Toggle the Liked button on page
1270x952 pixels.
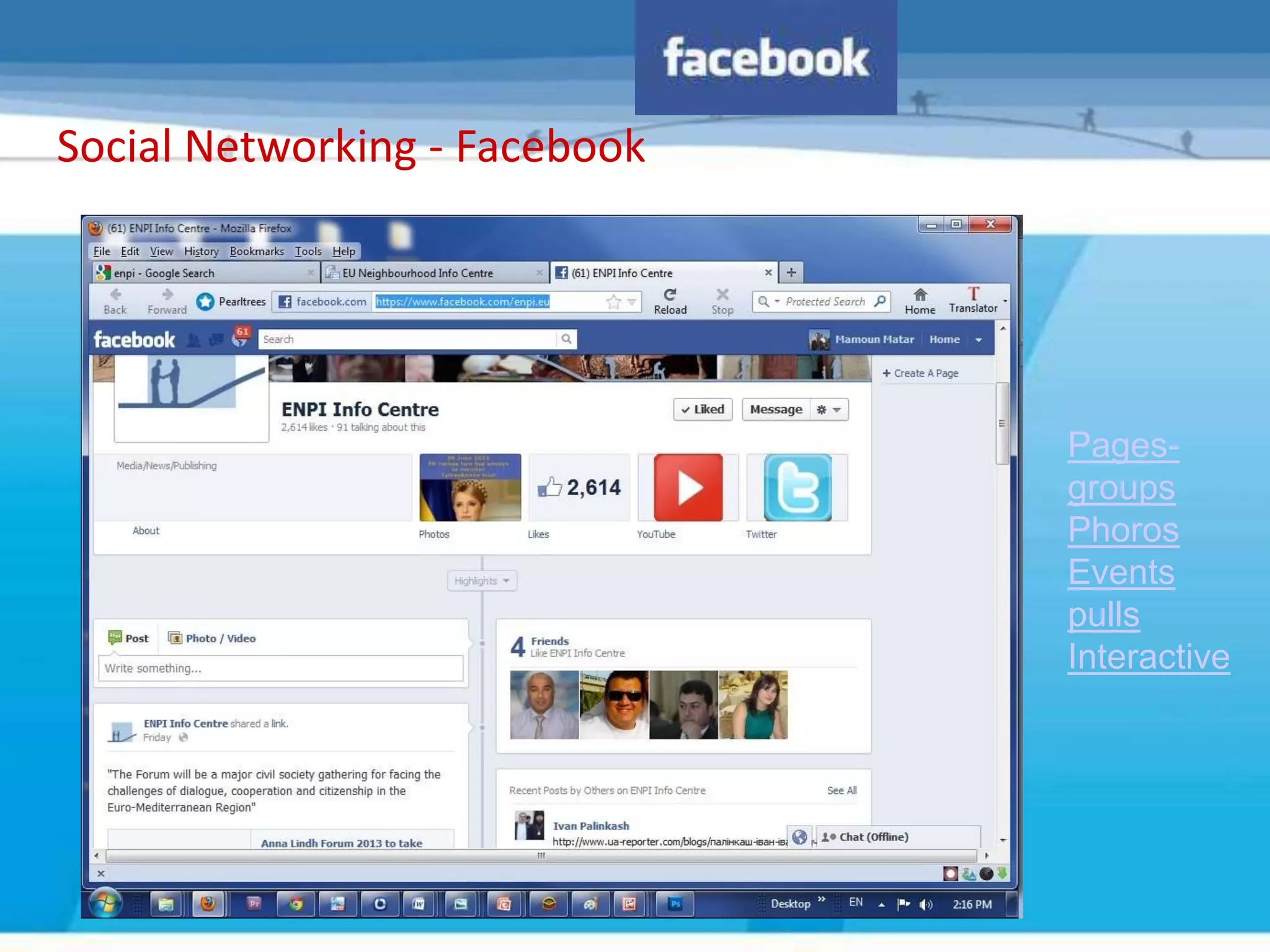tap(703, 409)
